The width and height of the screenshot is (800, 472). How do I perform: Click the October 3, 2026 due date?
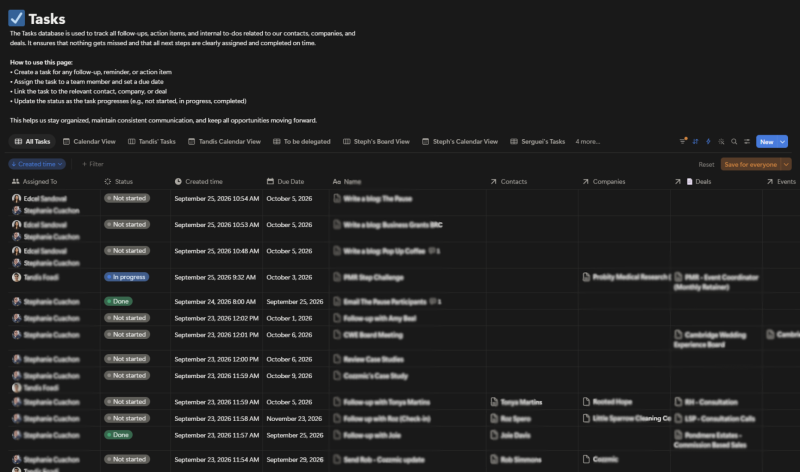click(x=289, y=277)
